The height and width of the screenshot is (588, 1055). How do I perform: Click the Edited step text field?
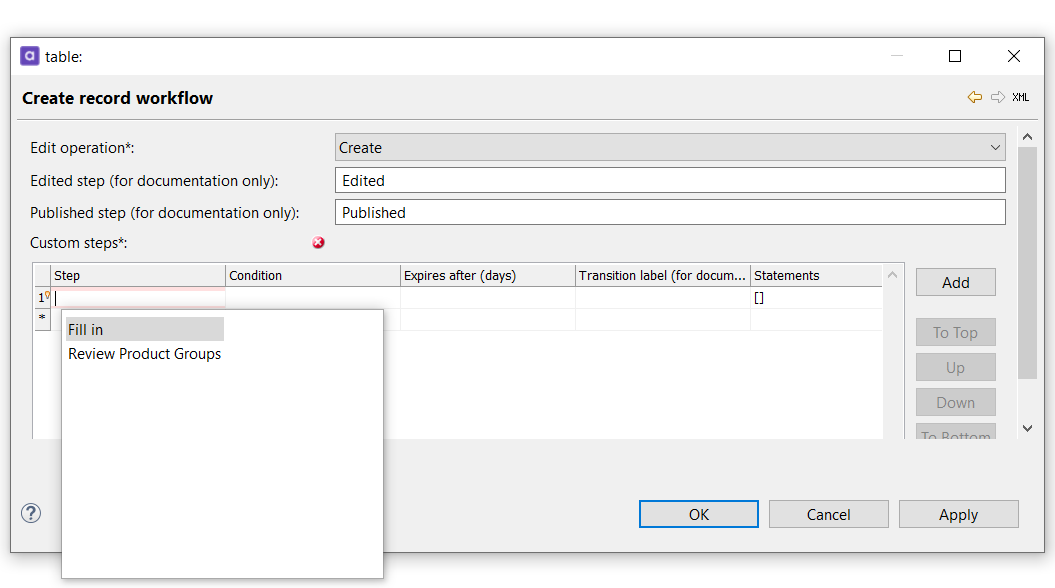670,180
